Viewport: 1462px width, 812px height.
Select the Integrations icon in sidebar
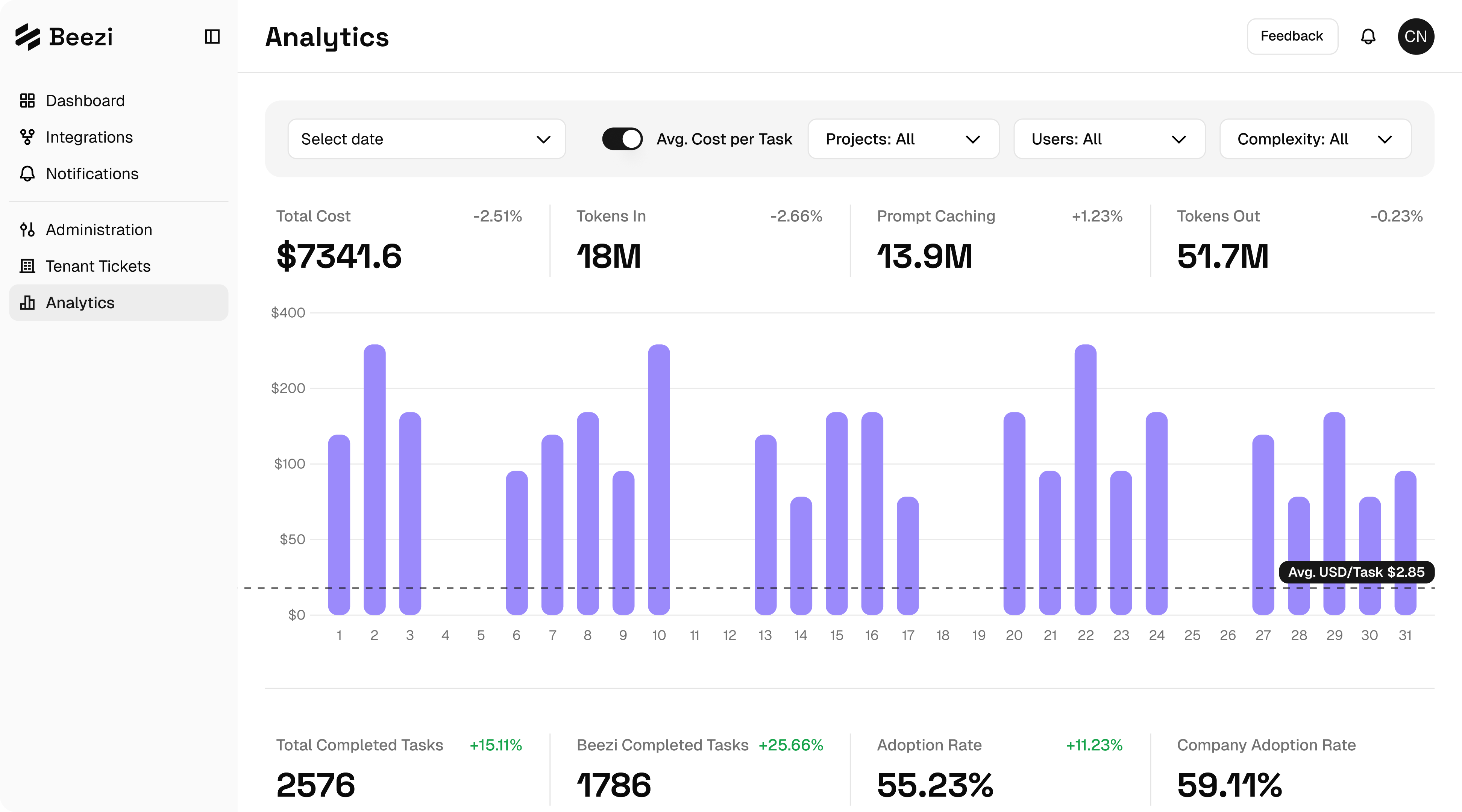(27, 137)
